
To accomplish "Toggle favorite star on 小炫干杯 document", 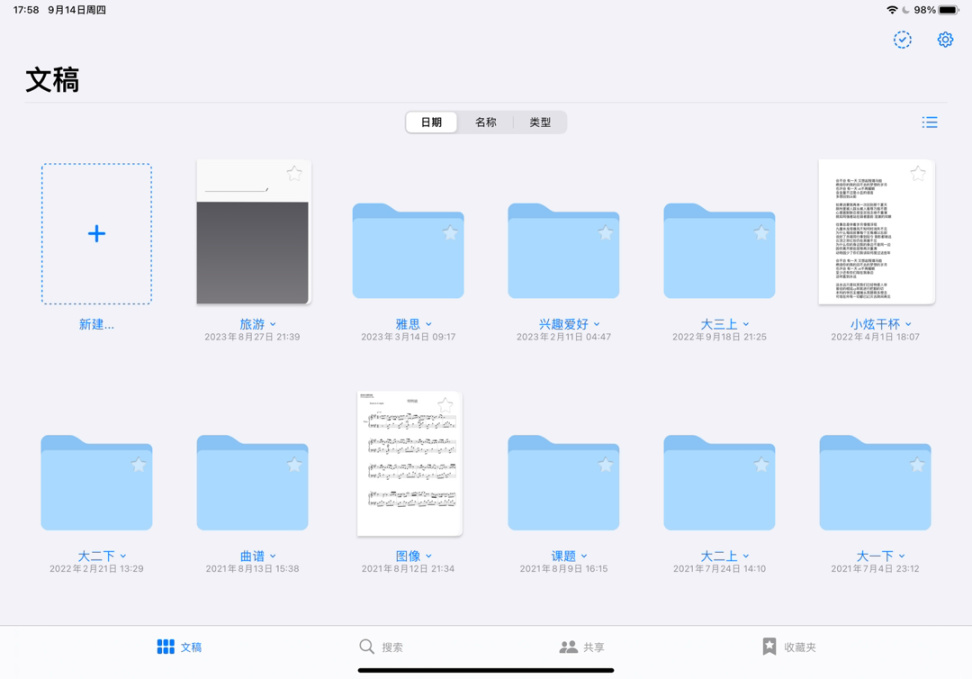I will click(918, 173).
